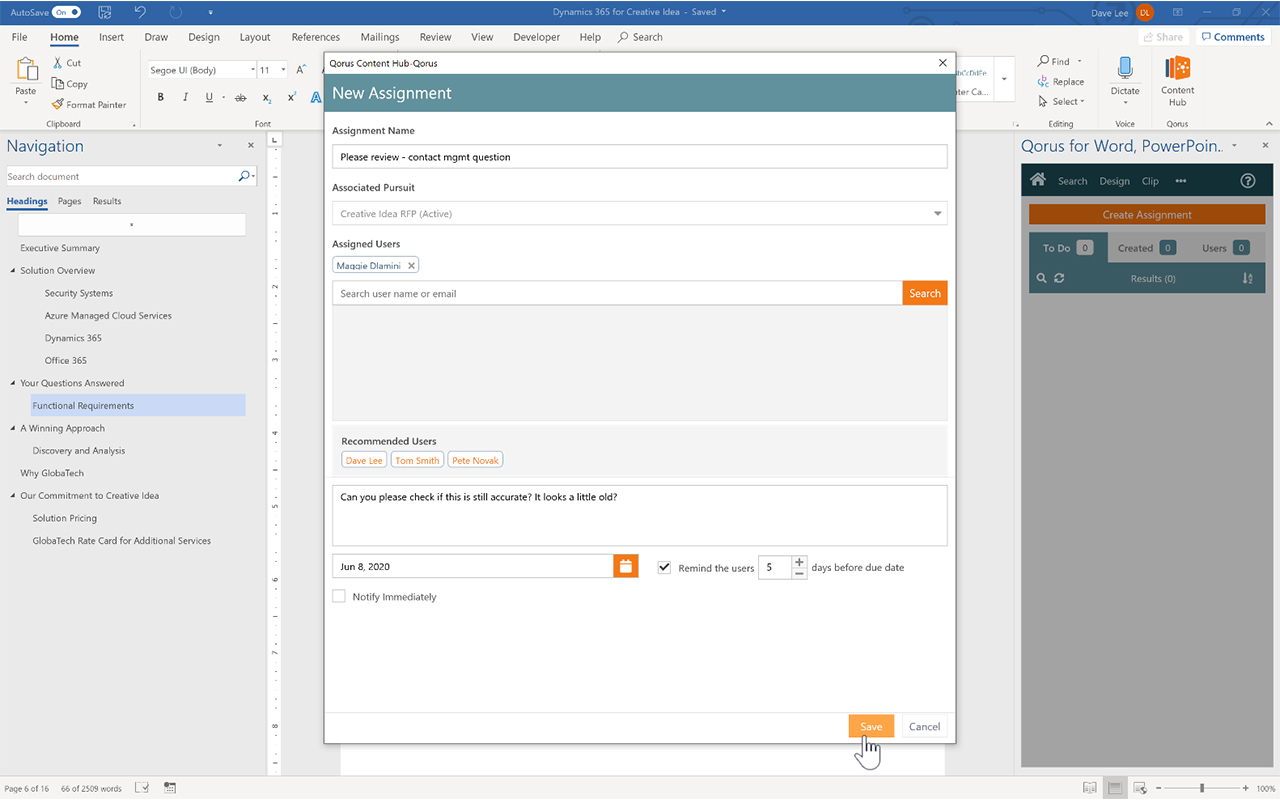Remove assigned user Maggie Dlamini
The height and width of the screenshot is (800, 1280).
411,266
